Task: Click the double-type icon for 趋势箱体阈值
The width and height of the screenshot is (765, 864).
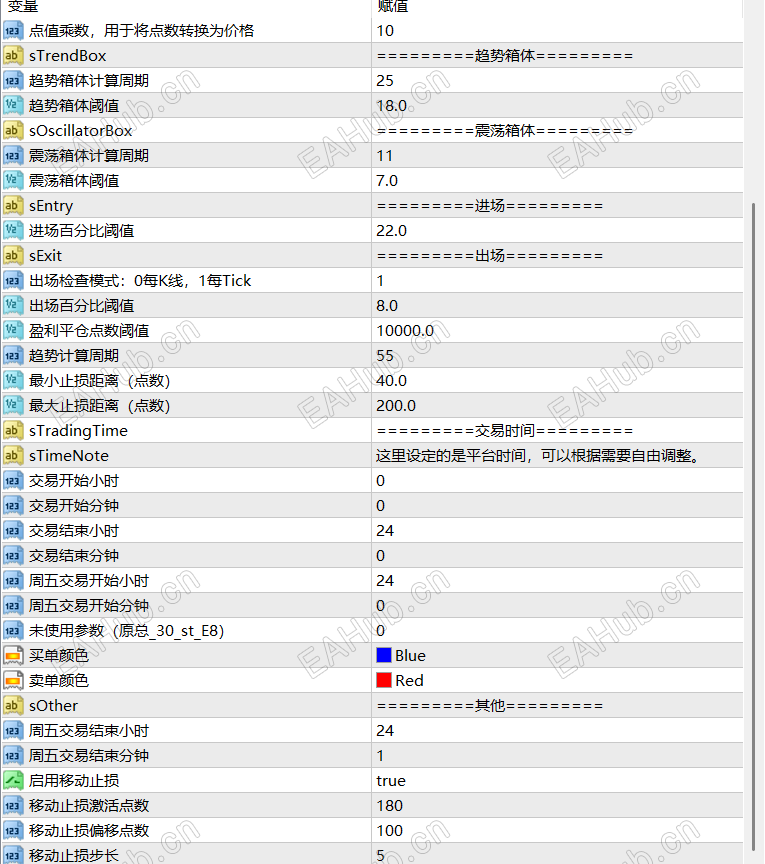Action: pyautogui.click(x=13, y=105)
